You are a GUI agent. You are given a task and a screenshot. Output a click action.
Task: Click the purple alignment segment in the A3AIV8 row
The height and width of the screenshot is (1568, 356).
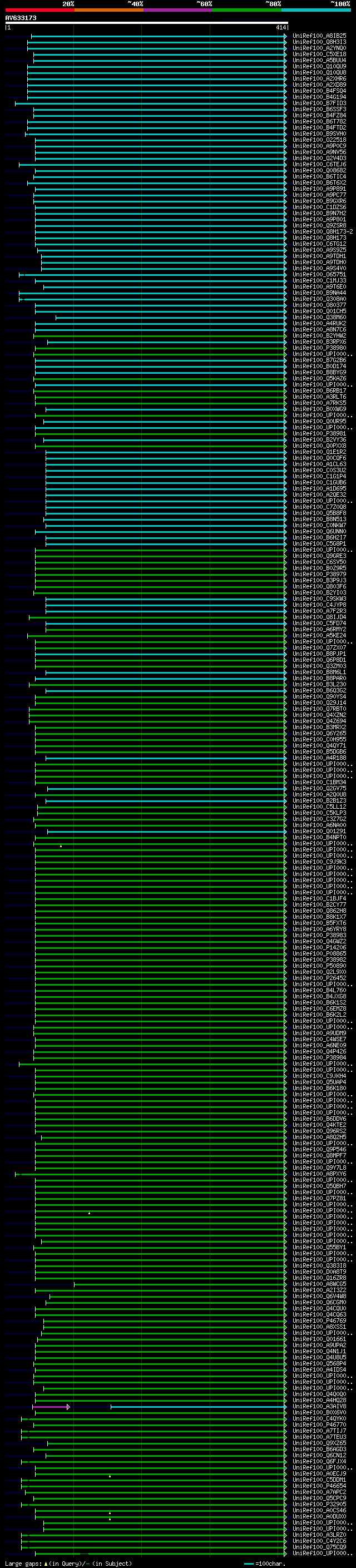(51, 1407)
